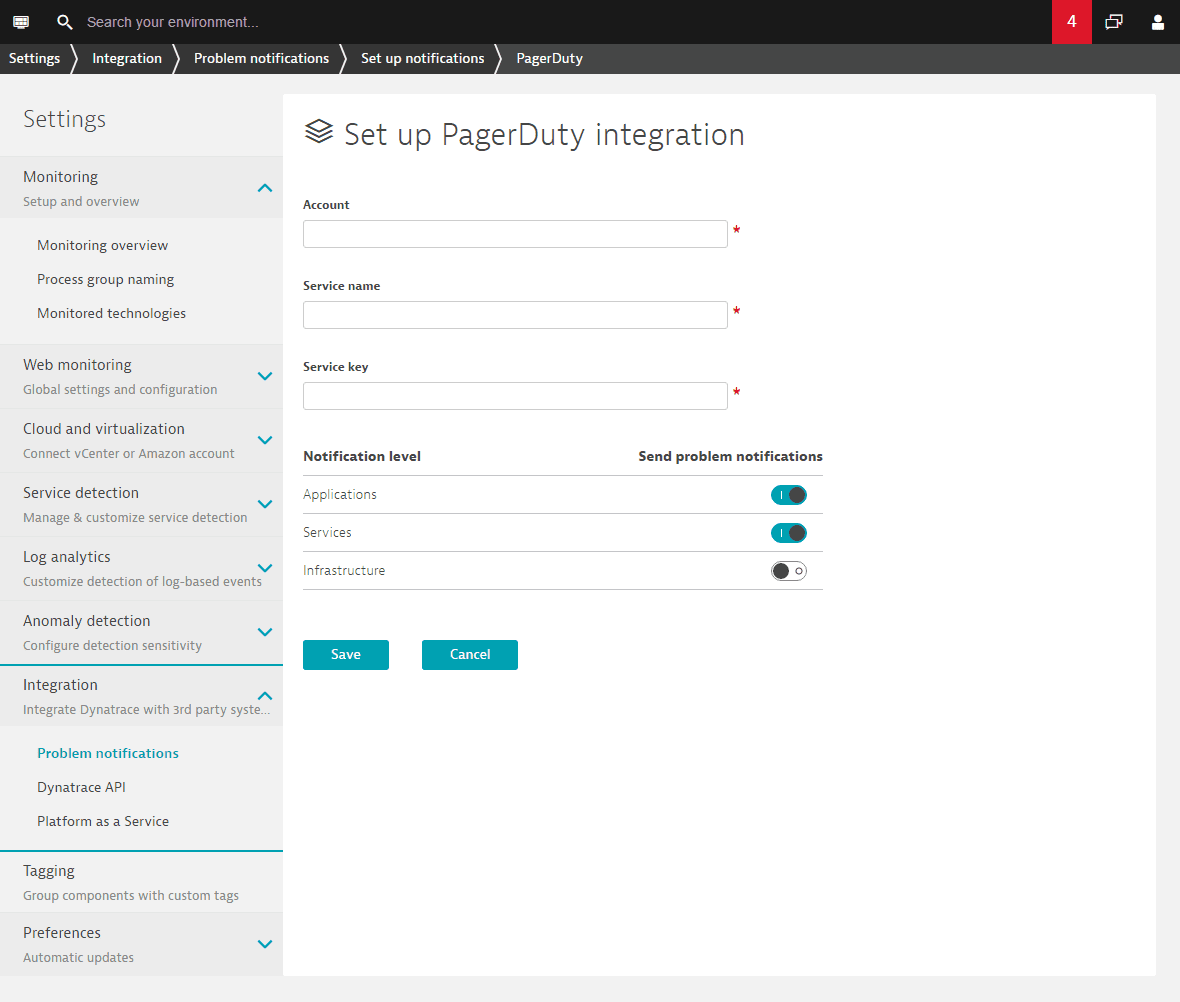Viewport: 1180px width, 1002px height.
Task: Open the red problems counter showing 4
Action: point(1072,22)
